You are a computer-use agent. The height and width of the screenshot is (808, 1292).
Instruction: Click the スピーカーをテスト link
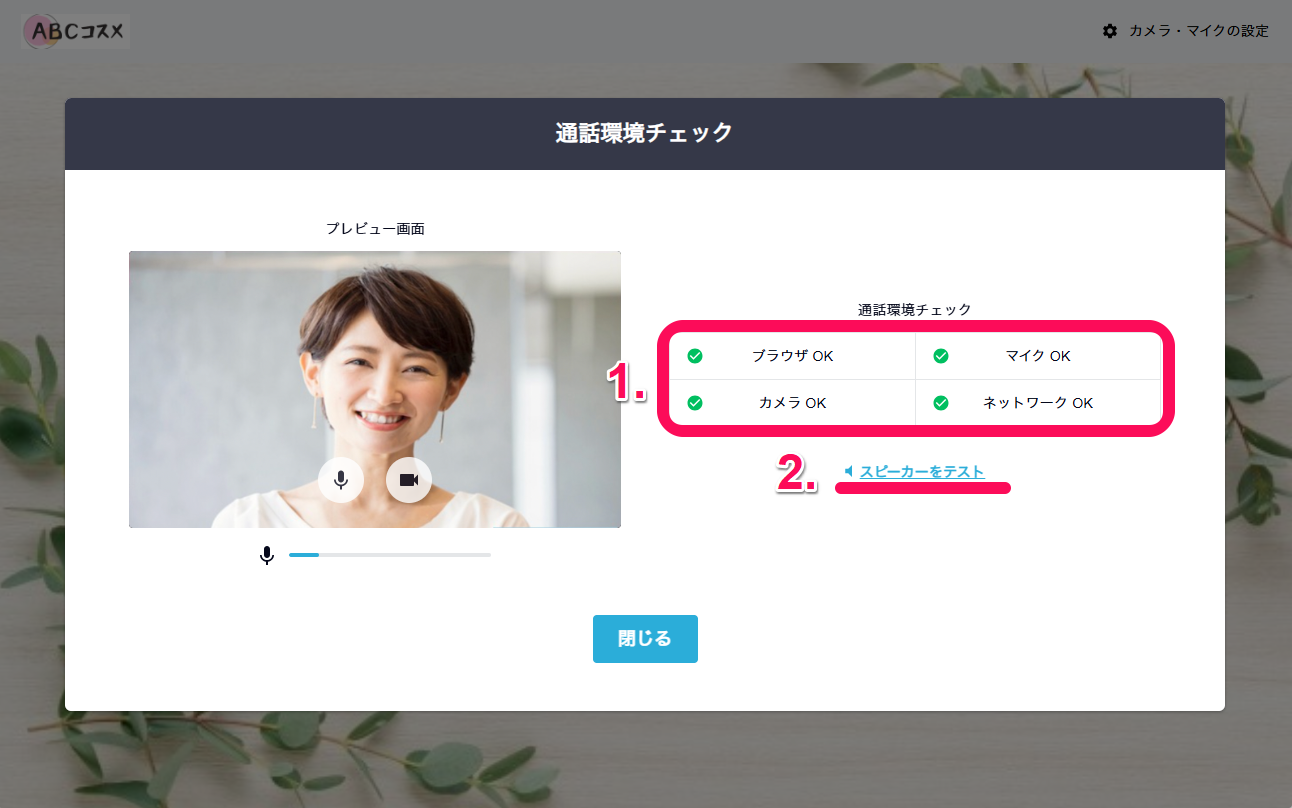pos(922,472)
